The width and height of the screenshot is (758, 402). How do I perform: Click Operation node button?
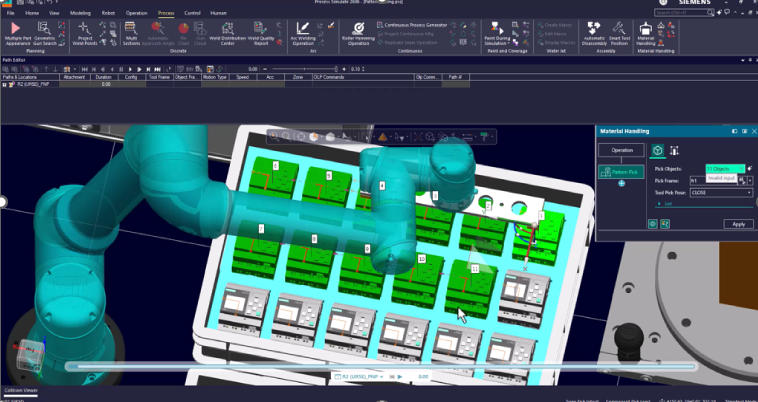coord(622,150)
